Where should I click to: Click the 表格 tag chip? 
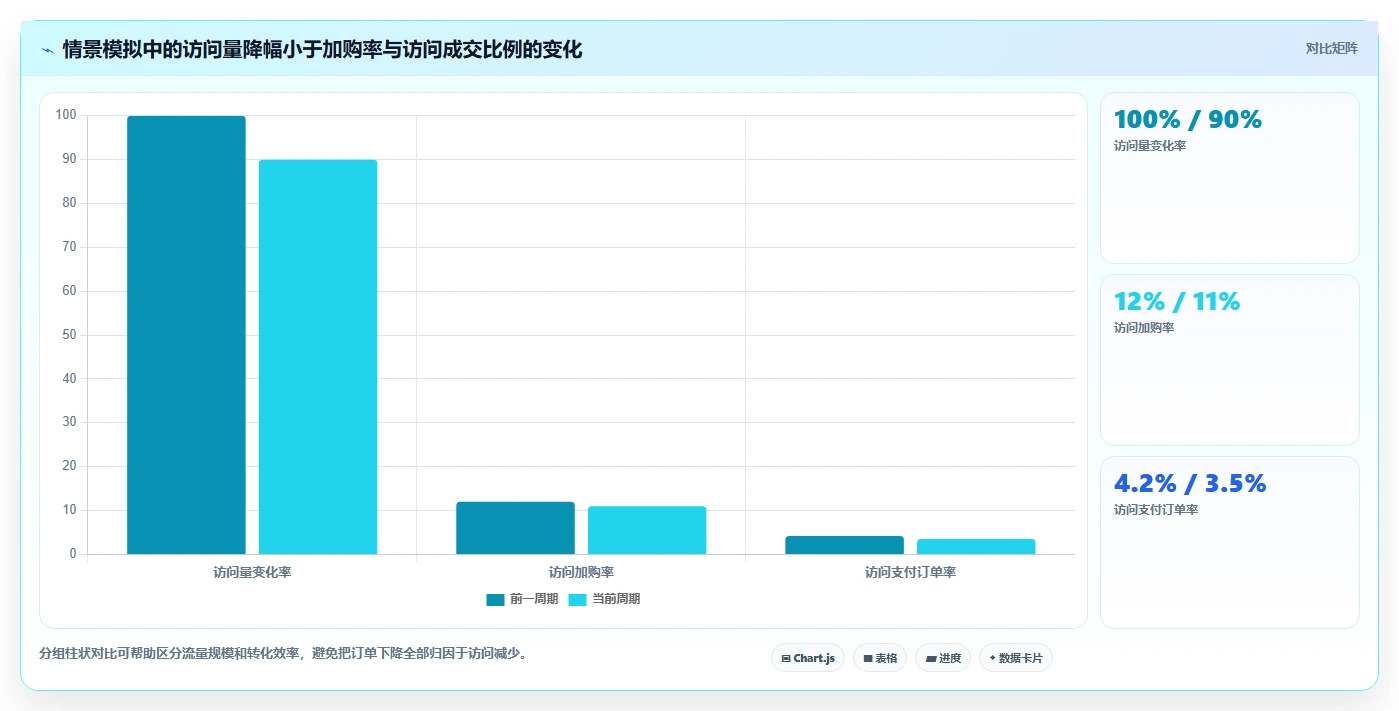click(x=880, y=658)
